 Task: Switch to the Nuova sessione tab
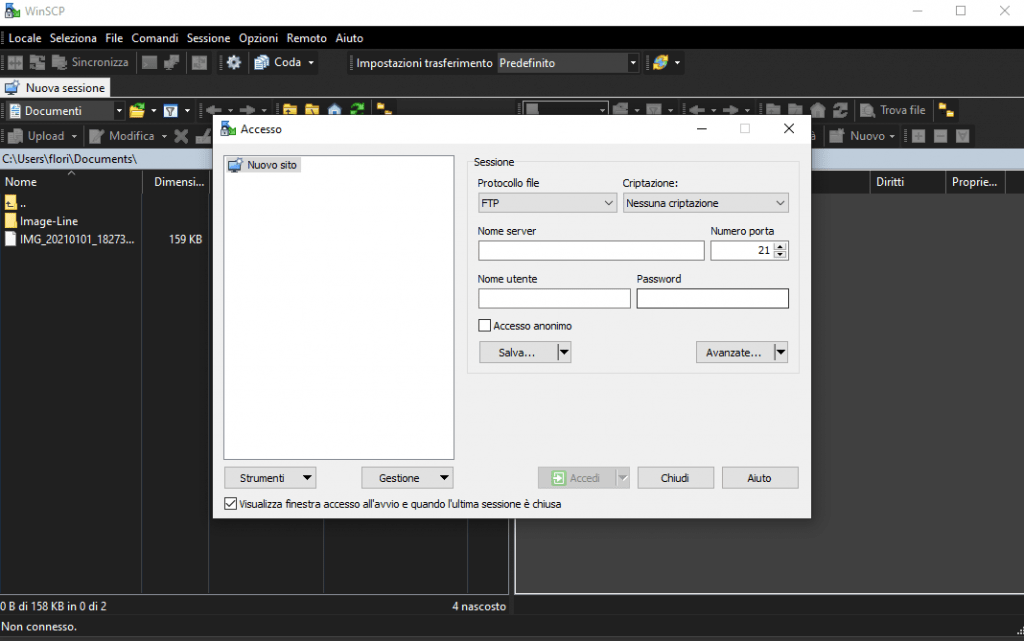pos(56,88)
